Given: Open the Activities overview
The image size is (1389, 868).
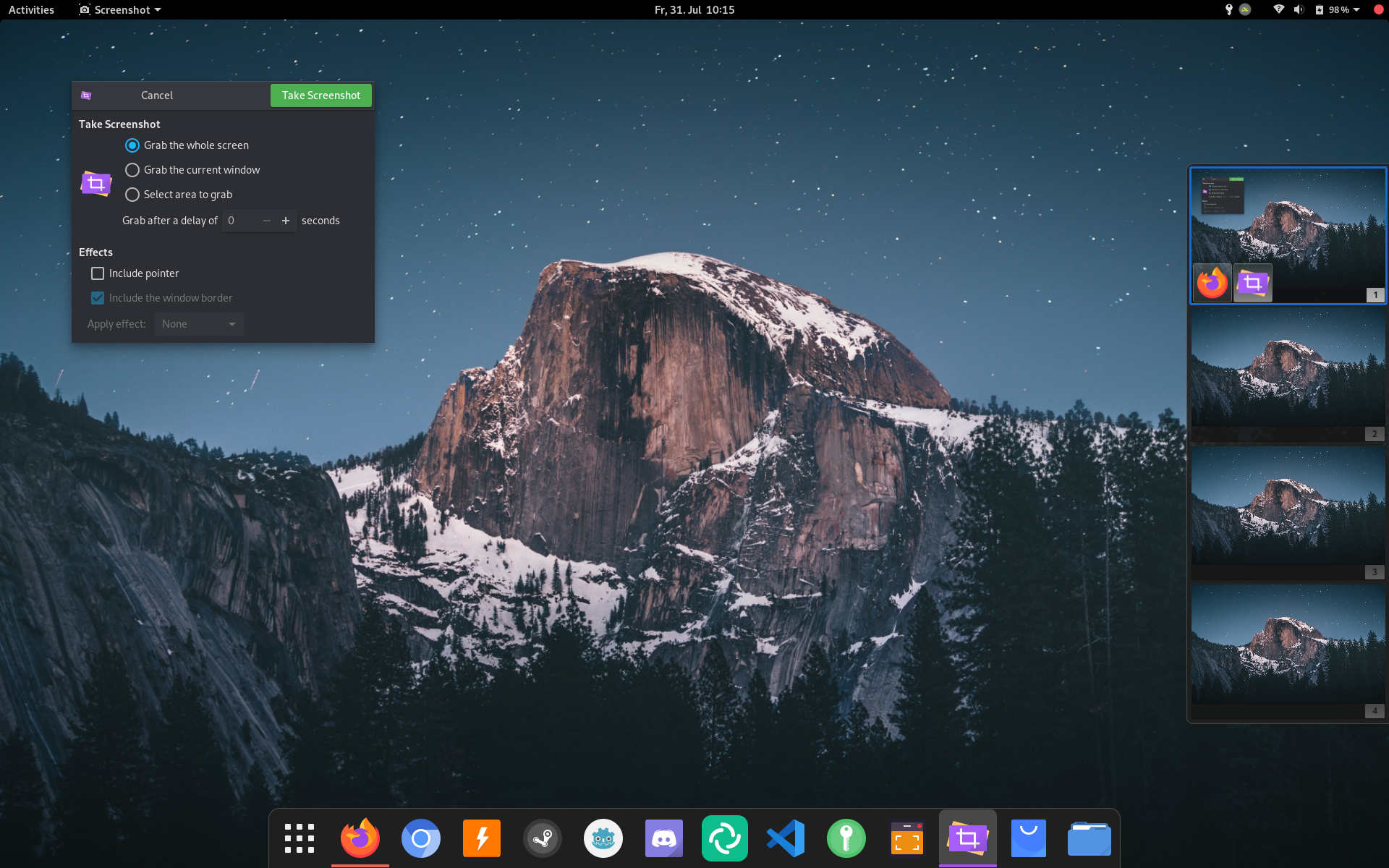Looking at the screenshot, I should click(31, 9).
